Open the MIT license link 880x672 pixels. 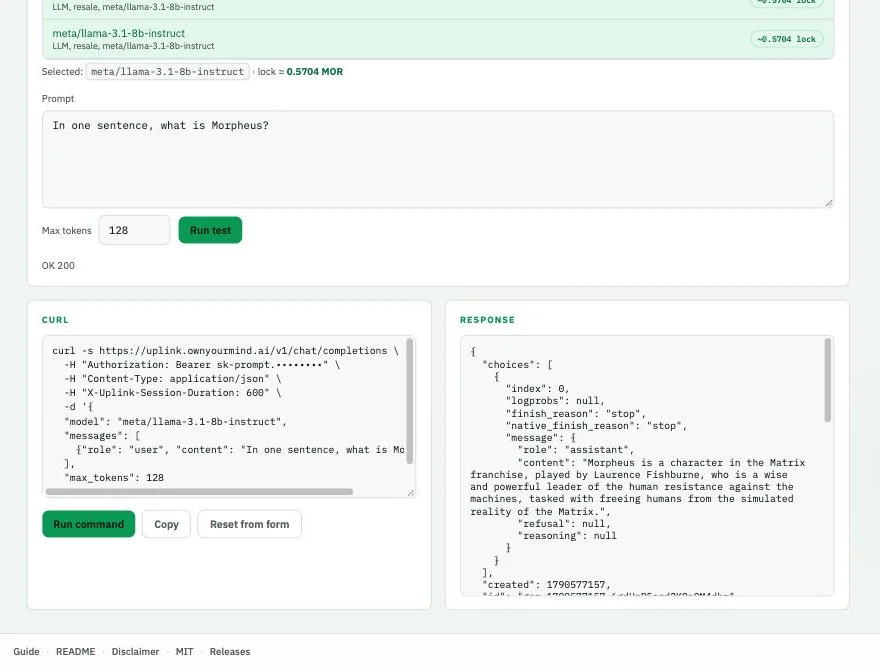pos(184,651)
